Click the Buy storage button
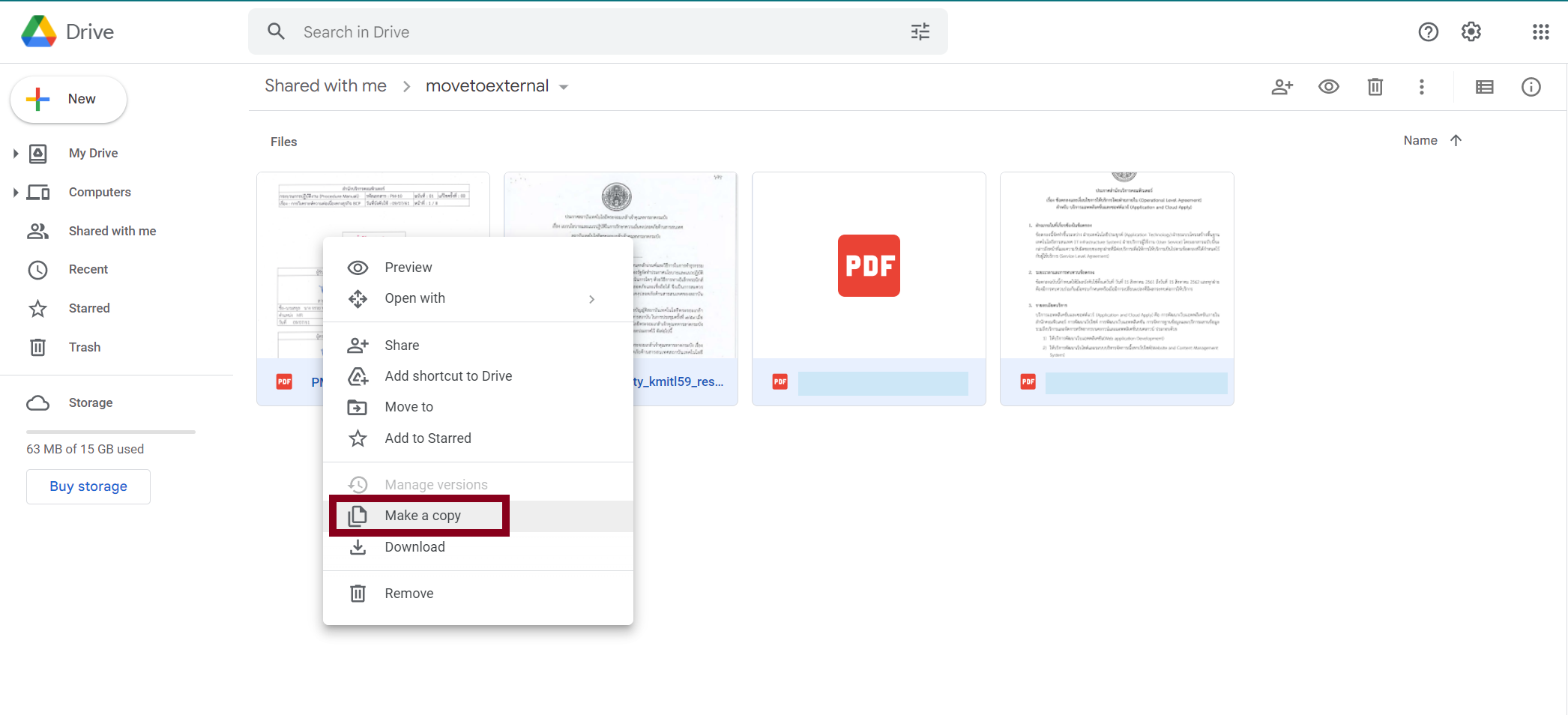The height and width of the screenshot is (715, 1568). click(x=88, y=486)
